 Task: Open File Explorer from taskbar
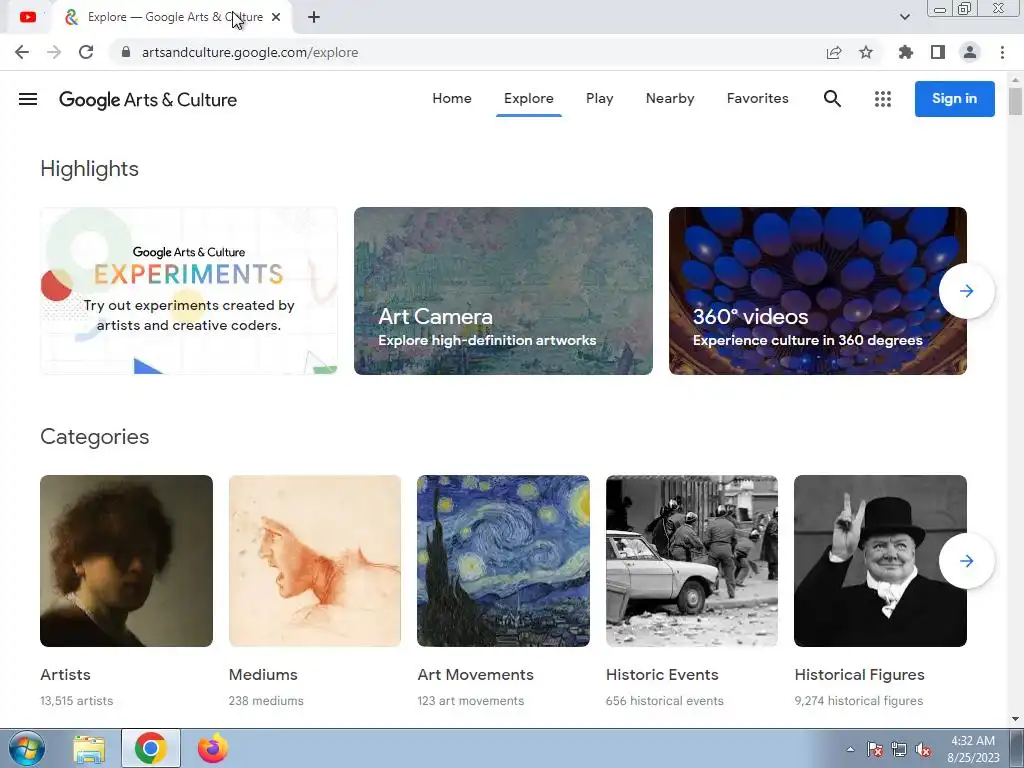point(89,749)
